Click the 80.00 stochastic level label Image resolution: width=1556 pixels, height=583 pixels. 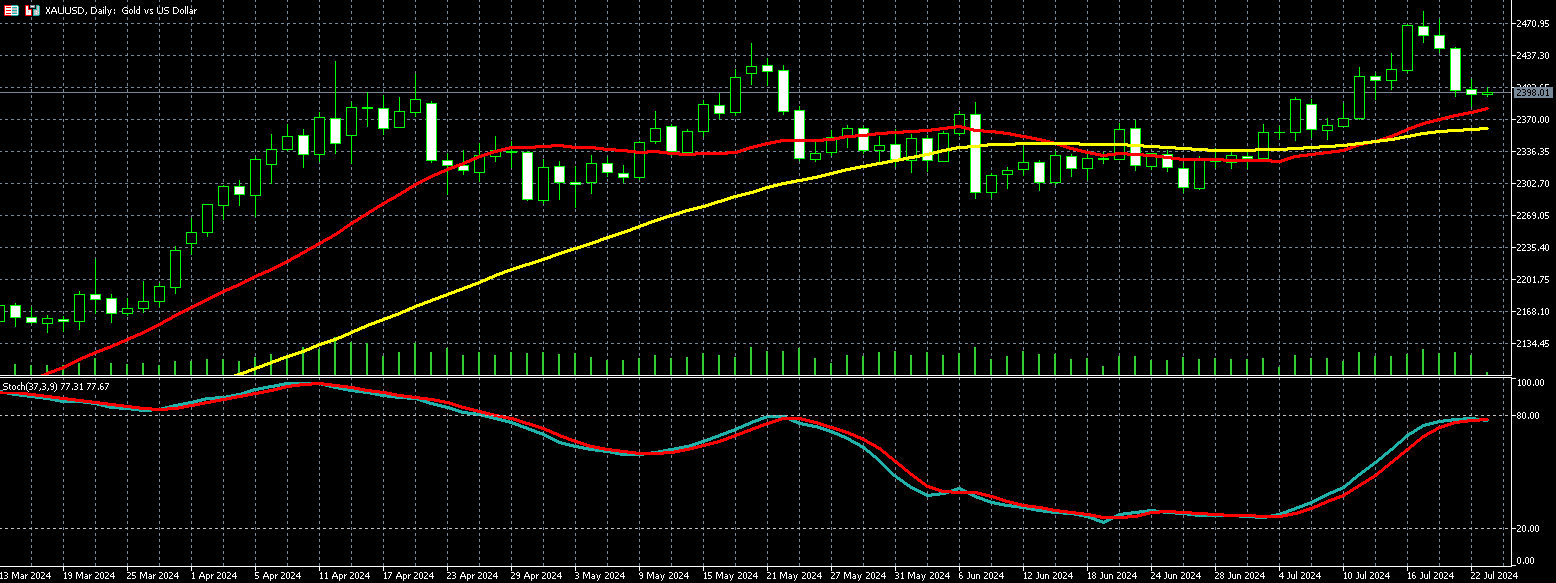[1527, 415]
